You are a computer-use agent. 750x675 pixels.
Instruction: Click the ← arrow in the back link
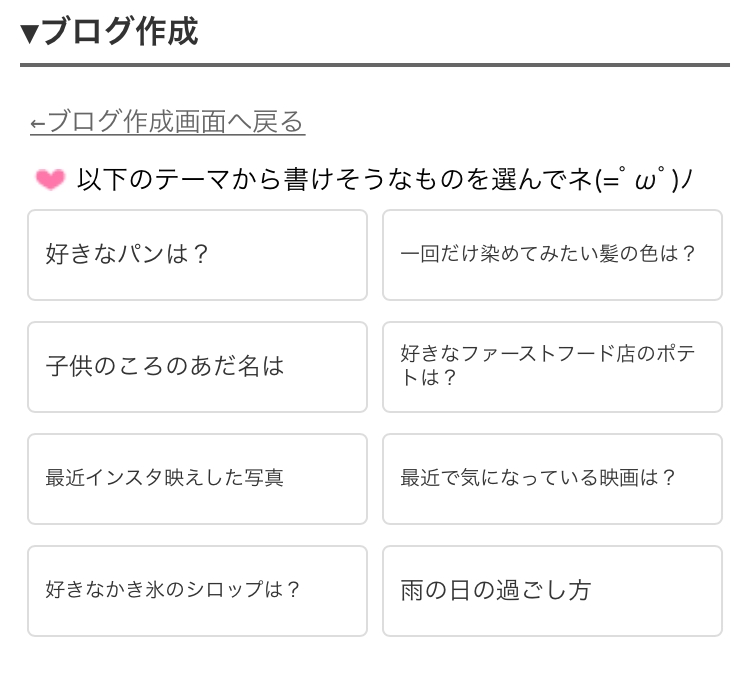pyautogui.click(x=38, y=124)
